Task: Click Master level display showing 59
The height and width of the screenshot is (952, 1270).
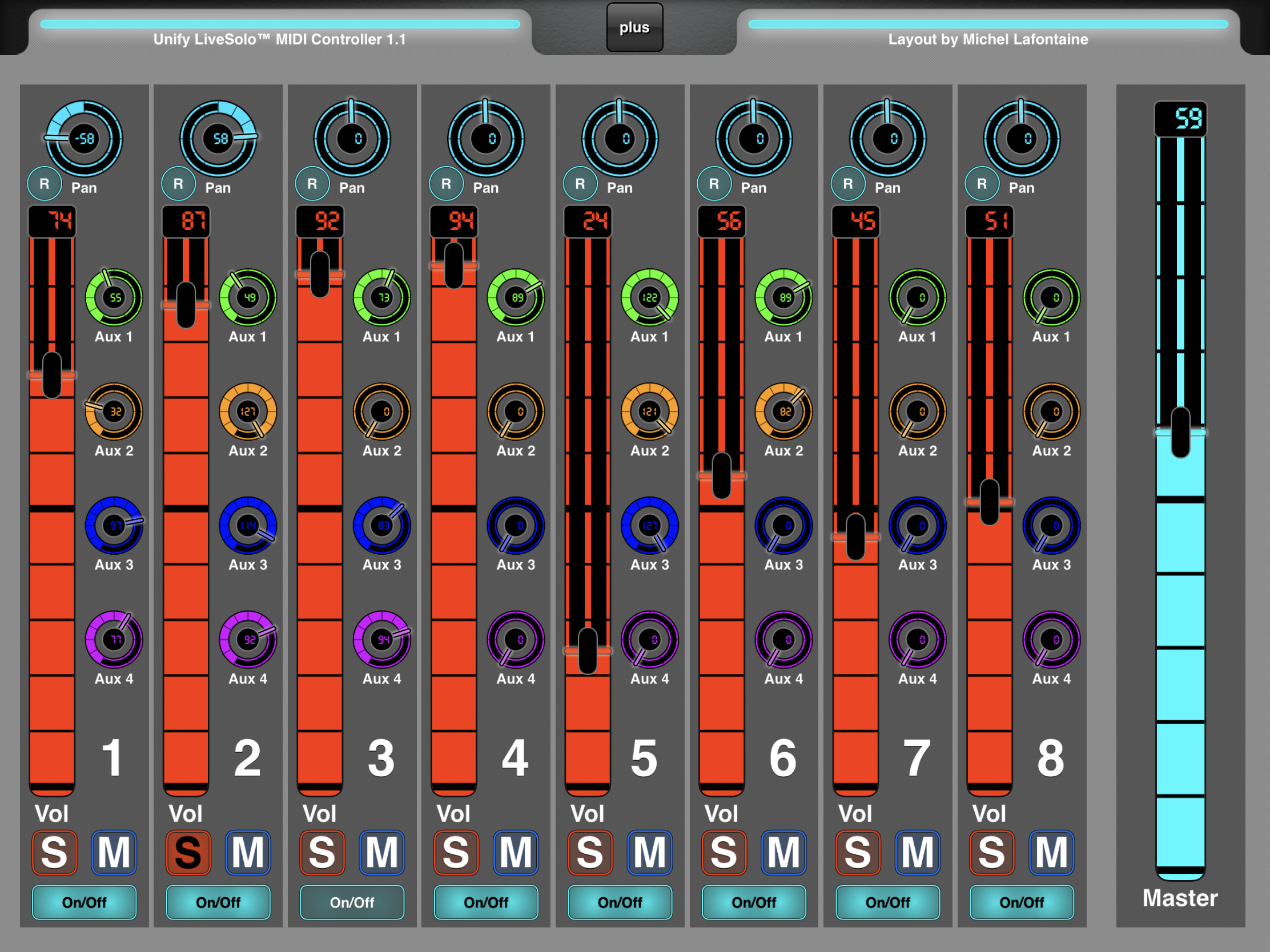Action: pyautogui.click(x=1180, y=119)
